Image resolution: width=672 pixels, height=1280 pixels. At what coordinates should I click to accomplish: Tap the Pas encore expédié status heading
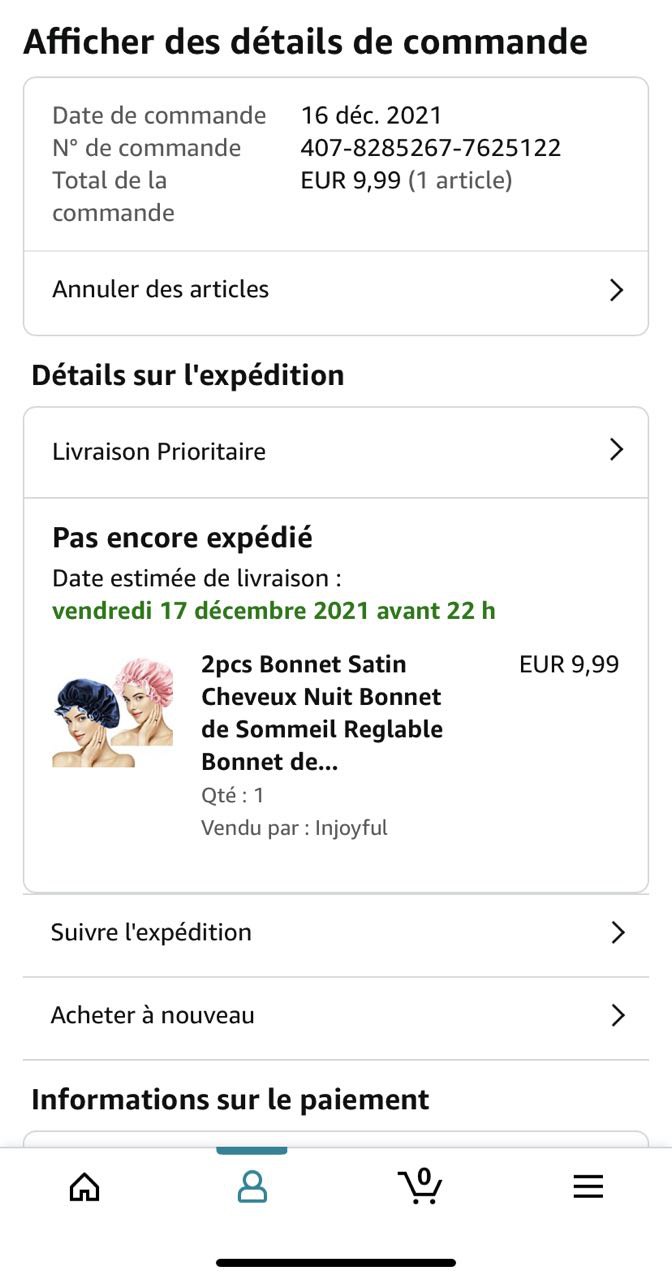click(182, 538)
